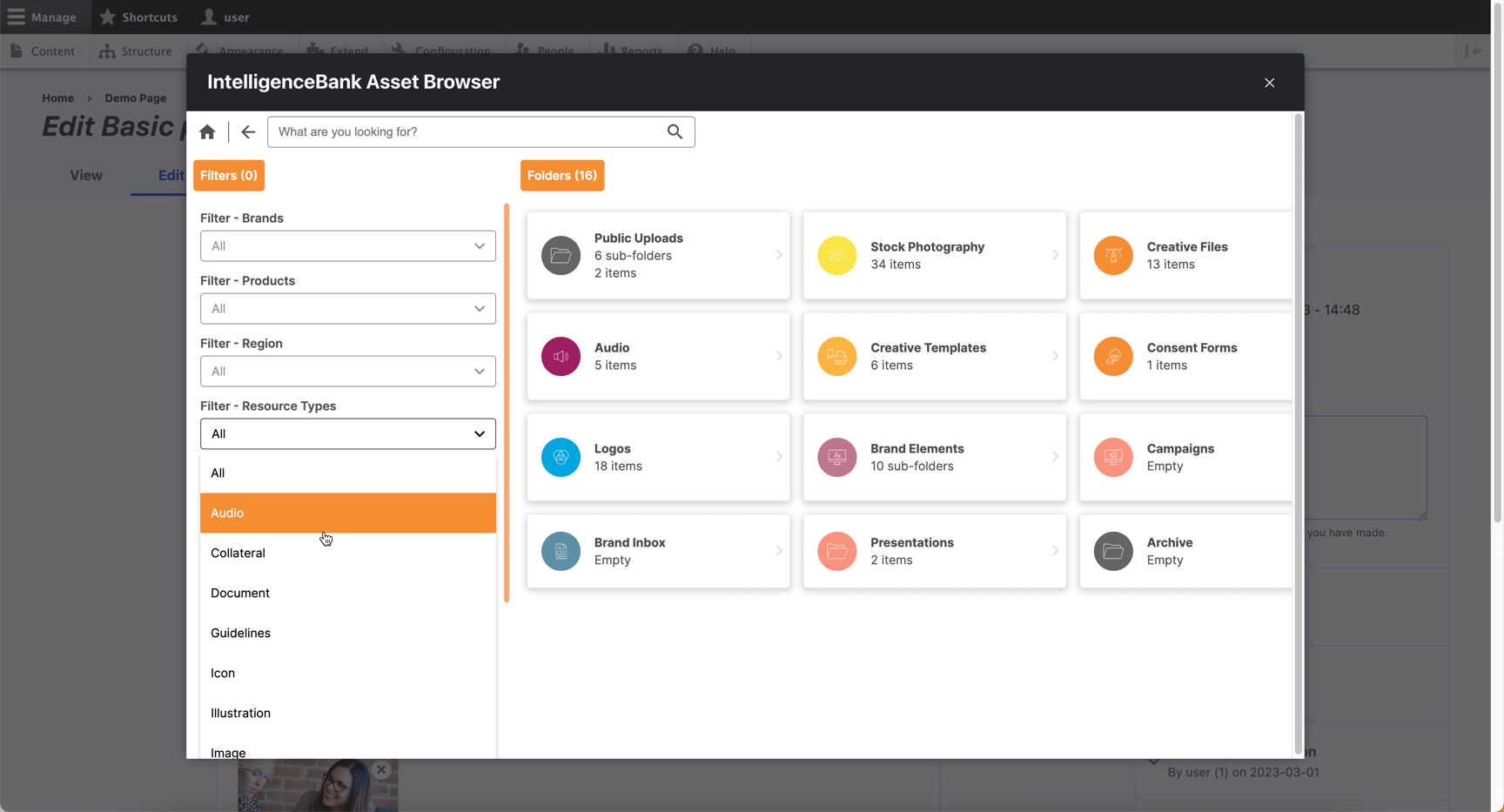Click the Filters (0) button
This screenshot has height=812, width=1504.
[x=229, y=176]
